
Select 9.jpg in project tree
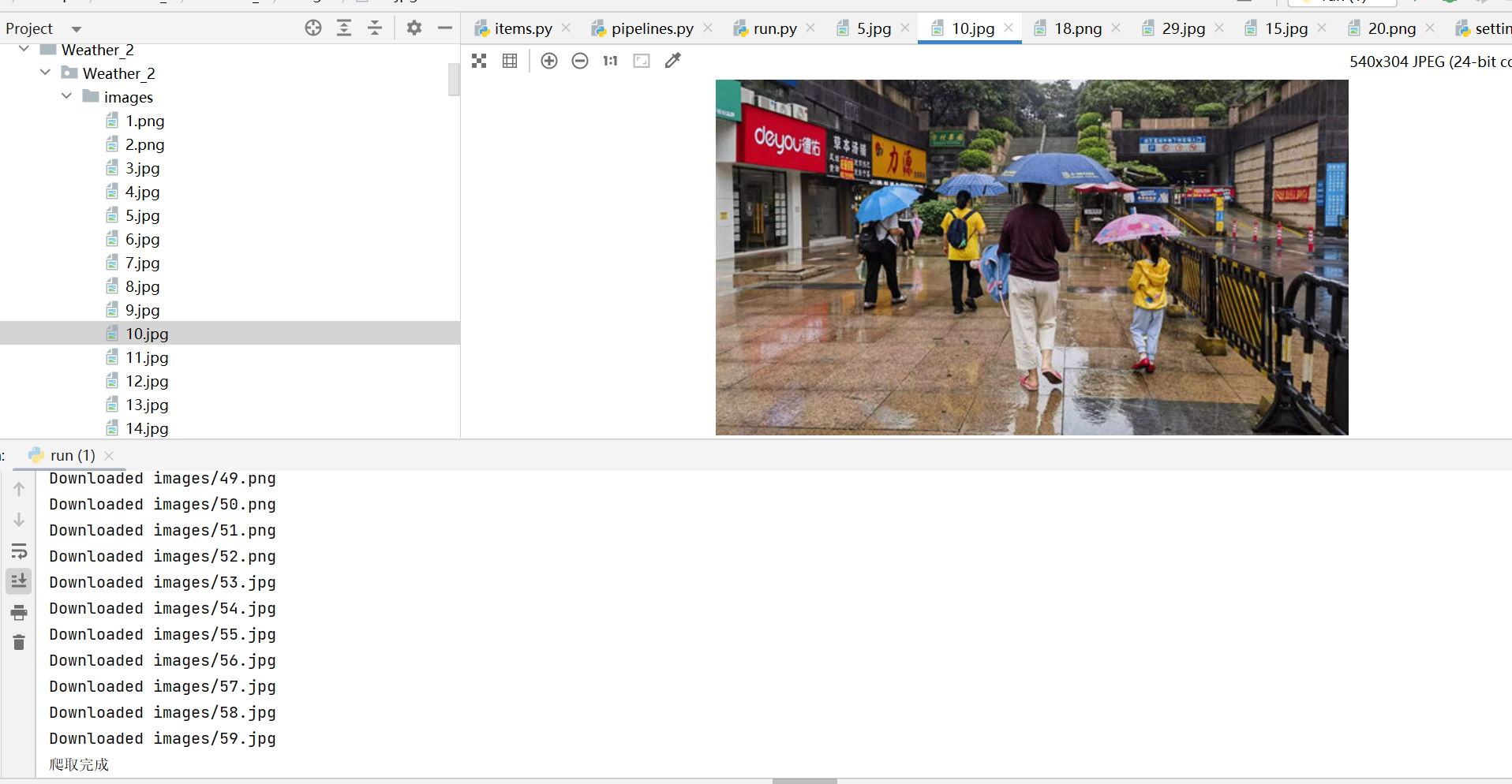(143, 310)
